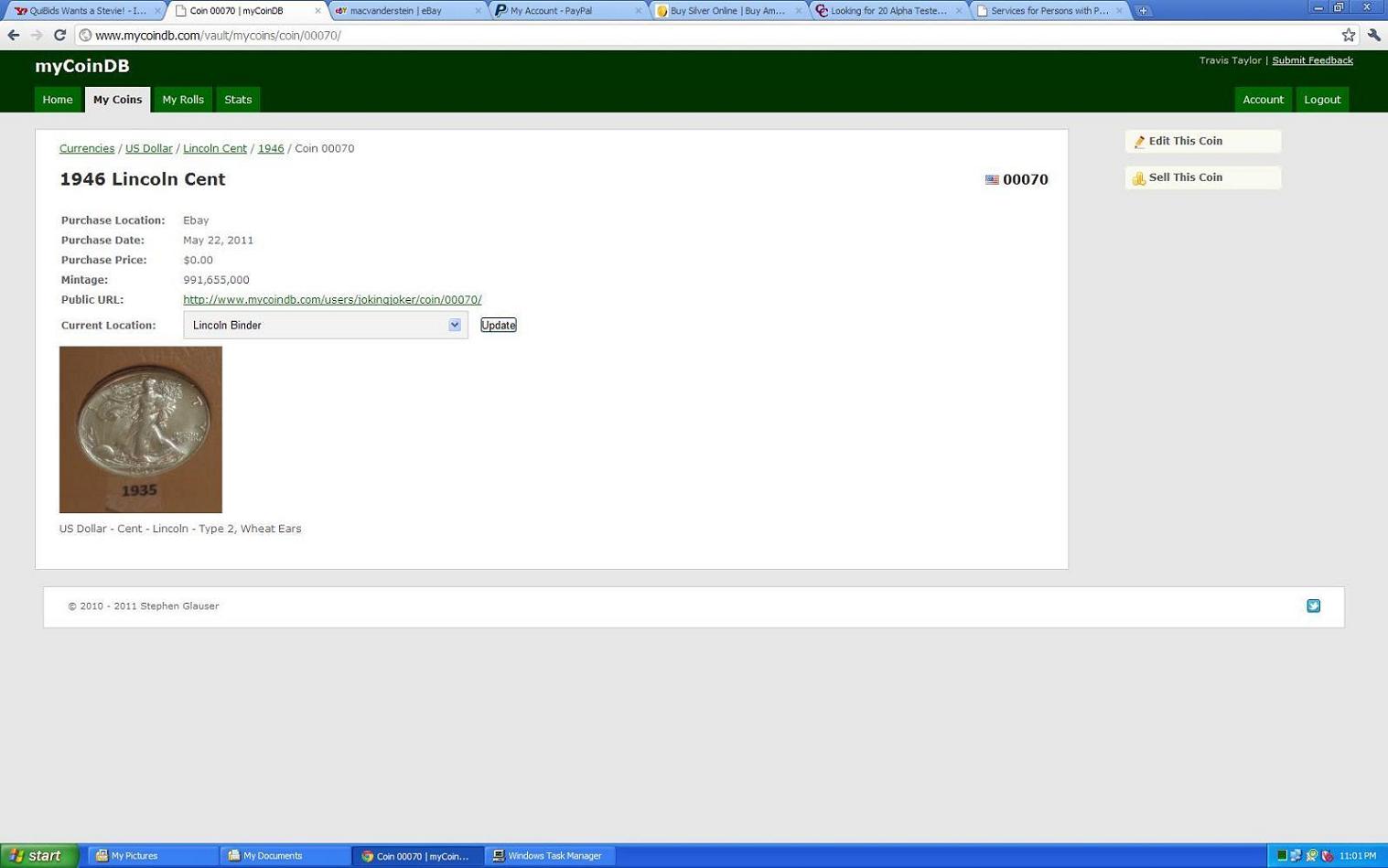Click the browser reload button
1388x868 pixels.
pos(59,35)
